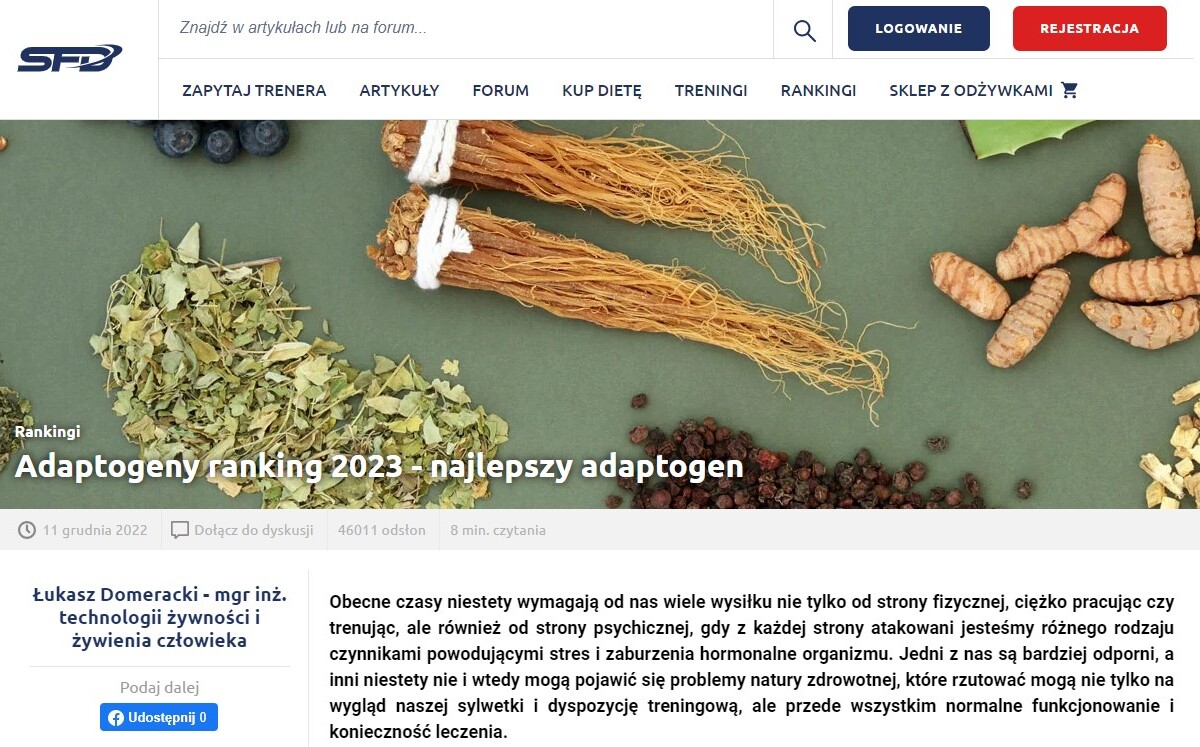Navigate to Rankingi in top menu
This screenshot has width=1200, height=747.
tap(818, 90)
